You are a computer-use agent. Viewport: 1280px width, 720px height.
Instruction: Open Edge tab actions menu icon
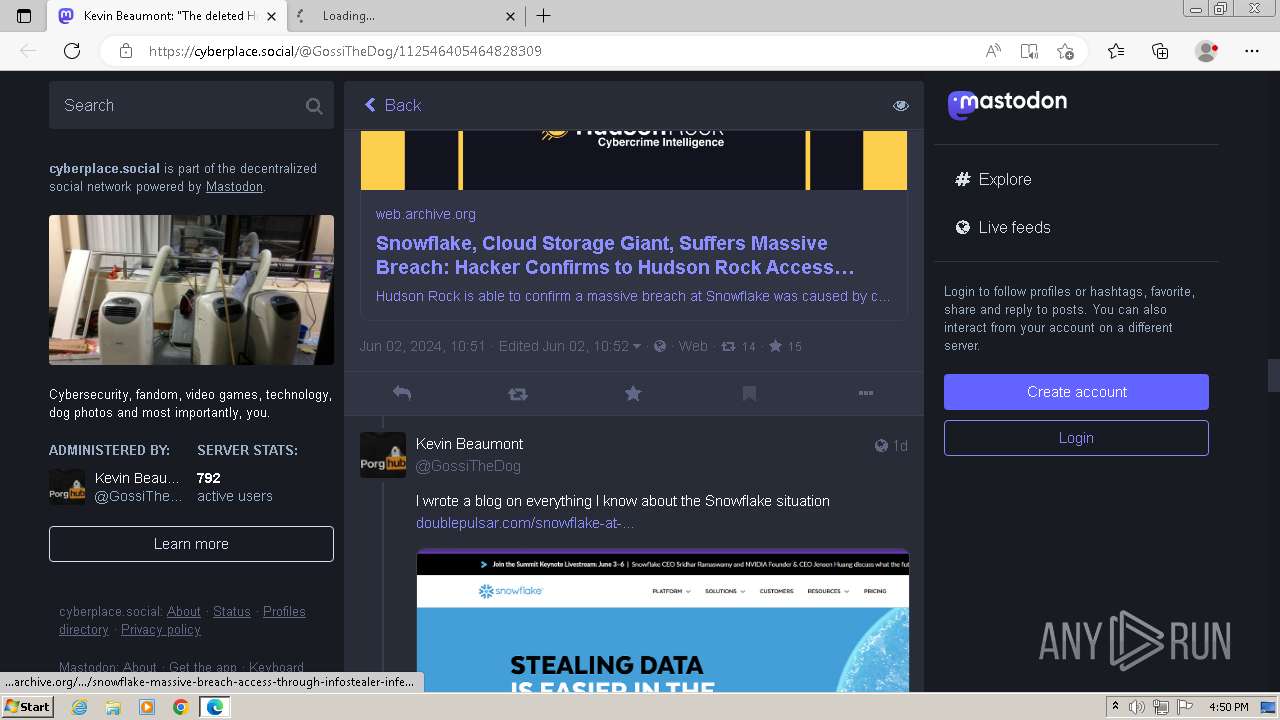24,16
